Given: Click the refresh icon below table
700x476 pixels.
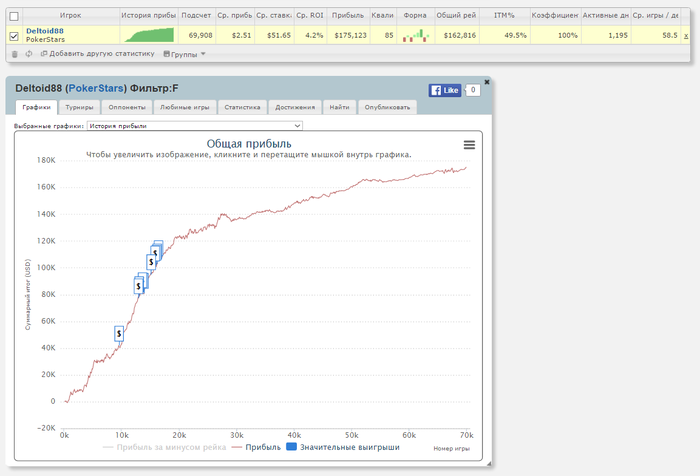Looking at the screenshot, I should (x=29, y=54).
